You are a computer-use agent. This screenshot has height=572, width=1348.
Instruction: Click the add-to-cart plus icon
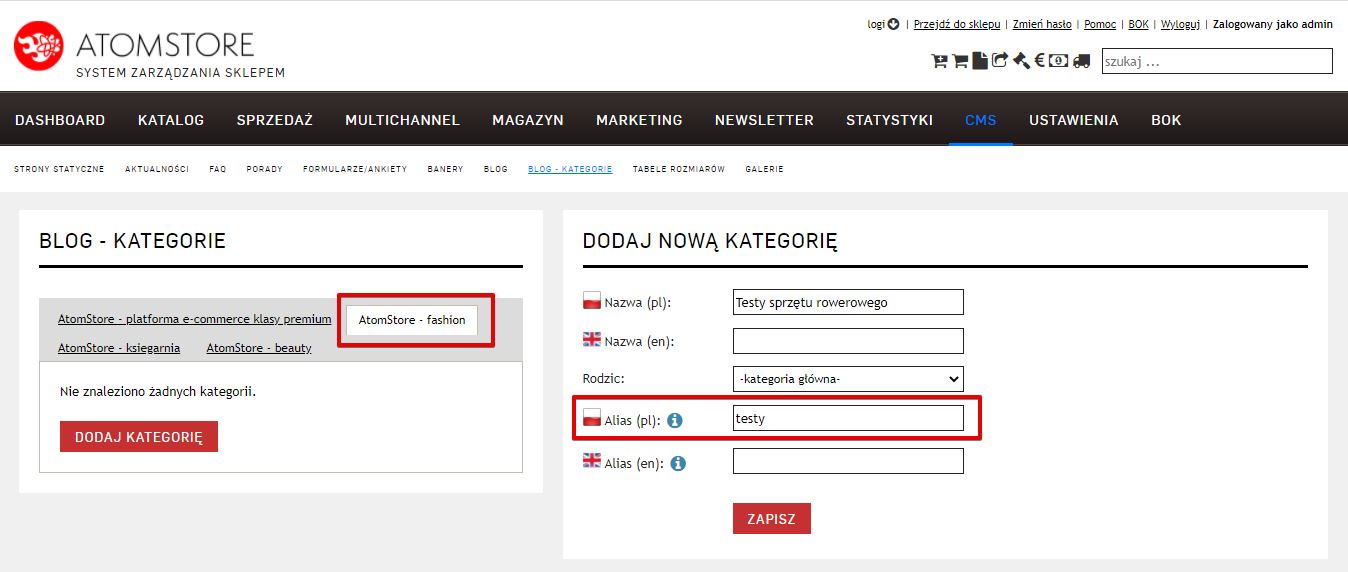pyautogui.click(x=939, y=61)
